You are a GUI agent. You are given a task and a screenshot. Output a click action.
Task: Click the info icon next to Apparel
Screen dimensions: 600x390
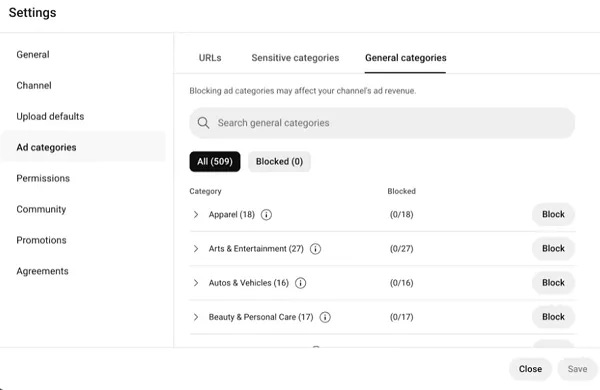pos(266,215)
